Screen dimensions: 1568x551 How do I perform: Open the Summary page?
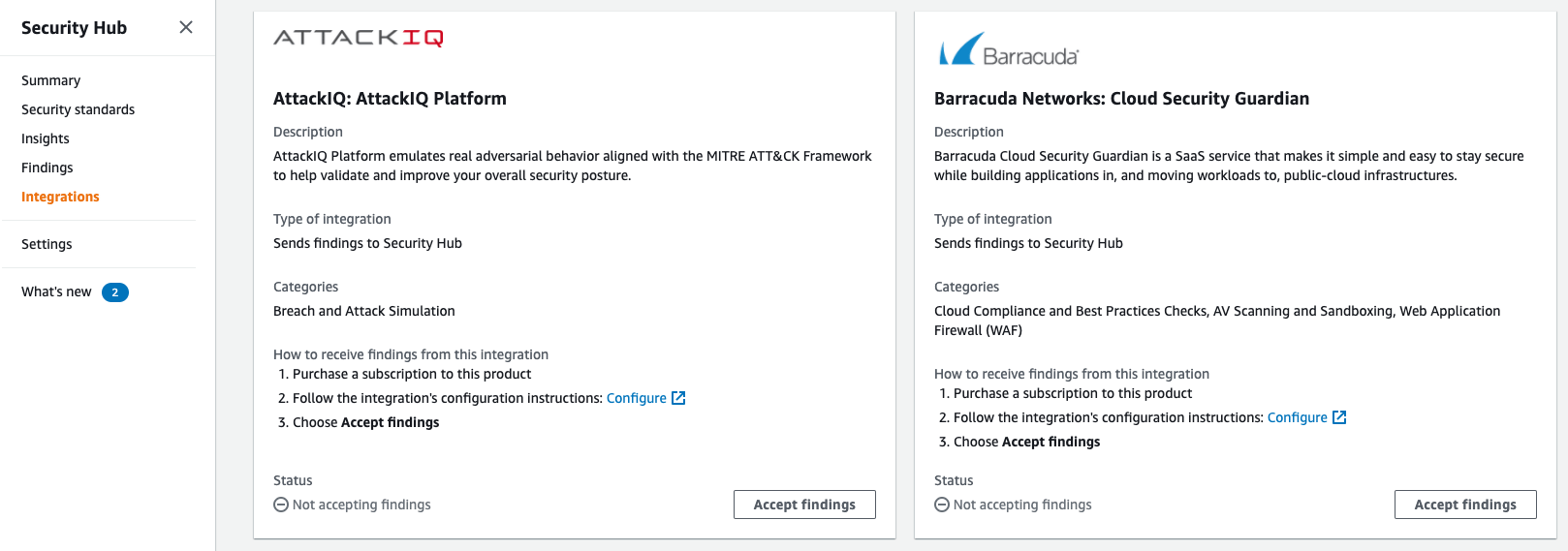click(x=50, y=80)
